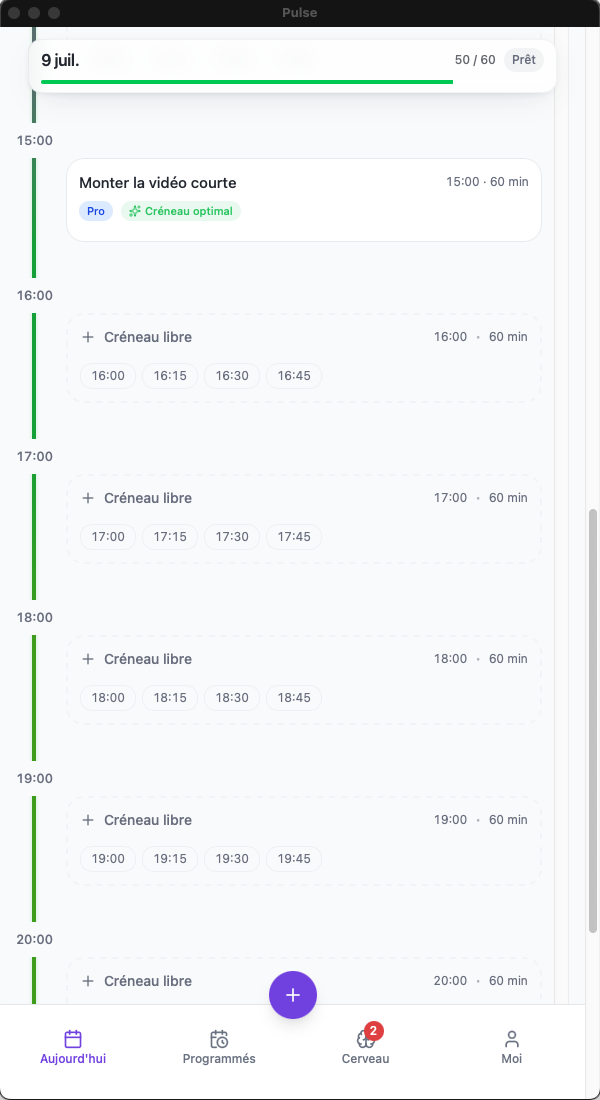600x1100 pixels.
Task: Select the 17:30 time chip
Action: [232, 537]
